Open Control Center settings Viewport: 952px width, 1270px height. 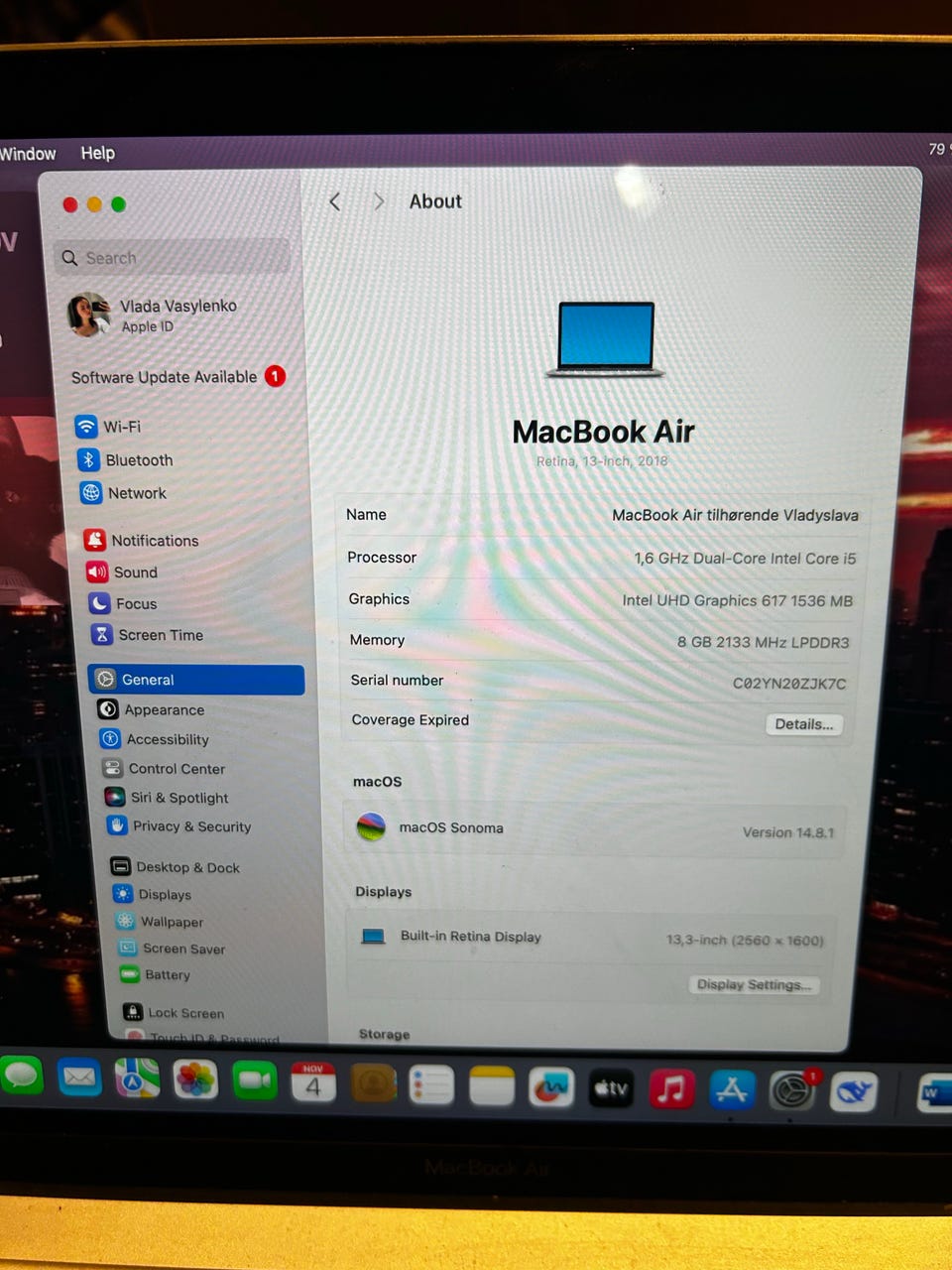pyautogui.click(x=164, y=768)
